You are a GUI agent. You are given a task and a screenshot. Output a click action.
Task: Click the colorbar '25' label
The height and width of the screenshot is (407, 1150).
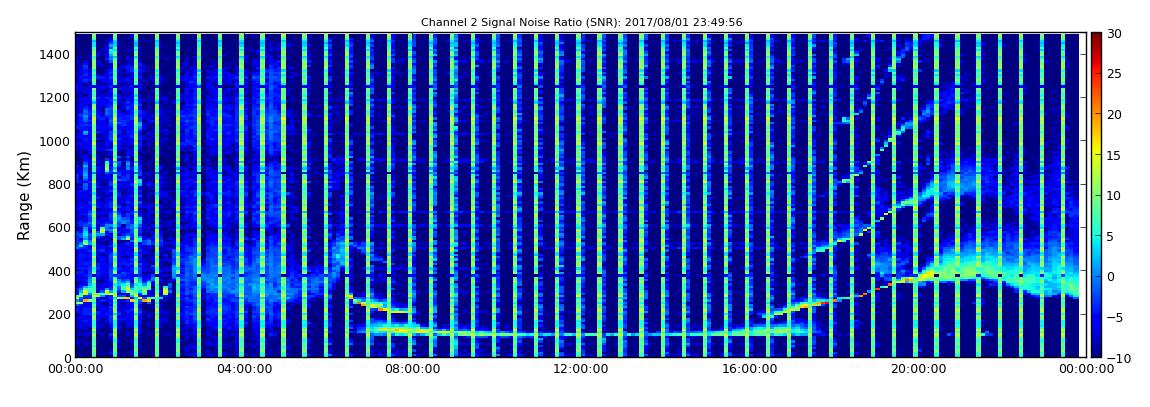tap(1114, 73)
